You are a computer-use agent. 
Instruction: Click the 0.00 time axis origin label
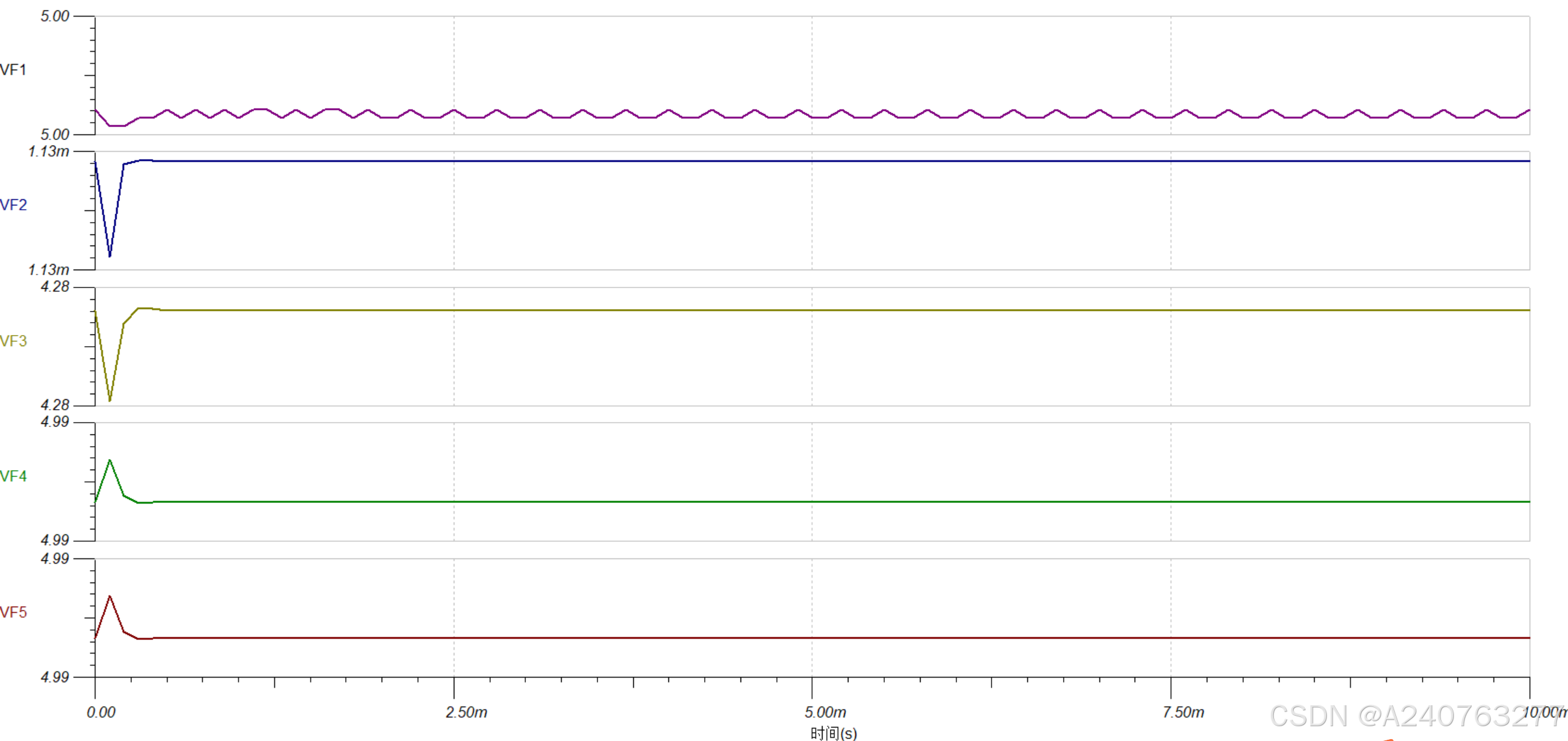[101, 712]
